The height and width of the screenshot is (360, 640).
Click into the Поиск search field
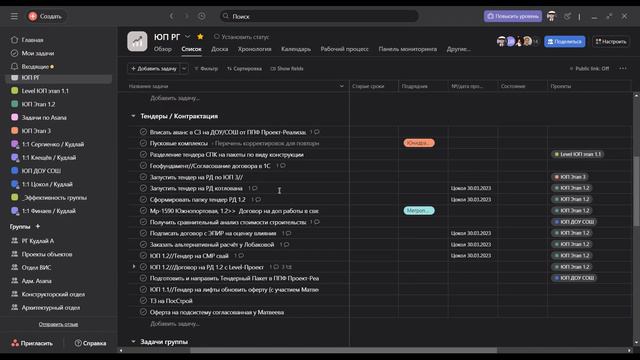(319, 16)
